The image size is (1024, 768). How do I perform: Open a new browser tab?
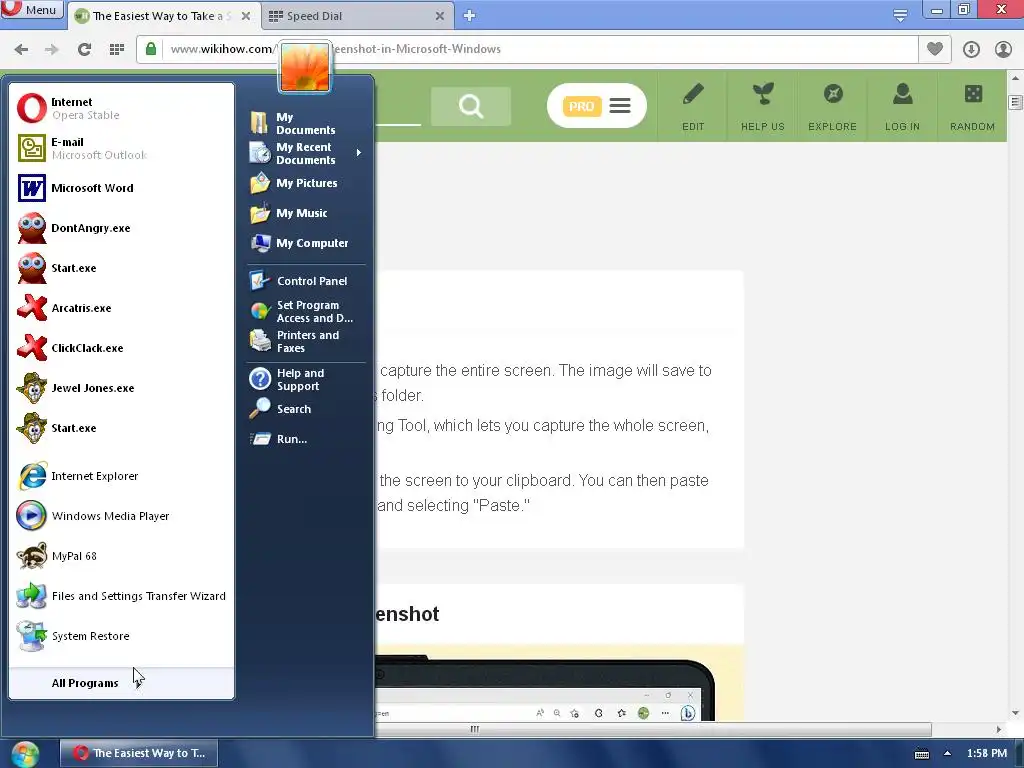[469, 16]
